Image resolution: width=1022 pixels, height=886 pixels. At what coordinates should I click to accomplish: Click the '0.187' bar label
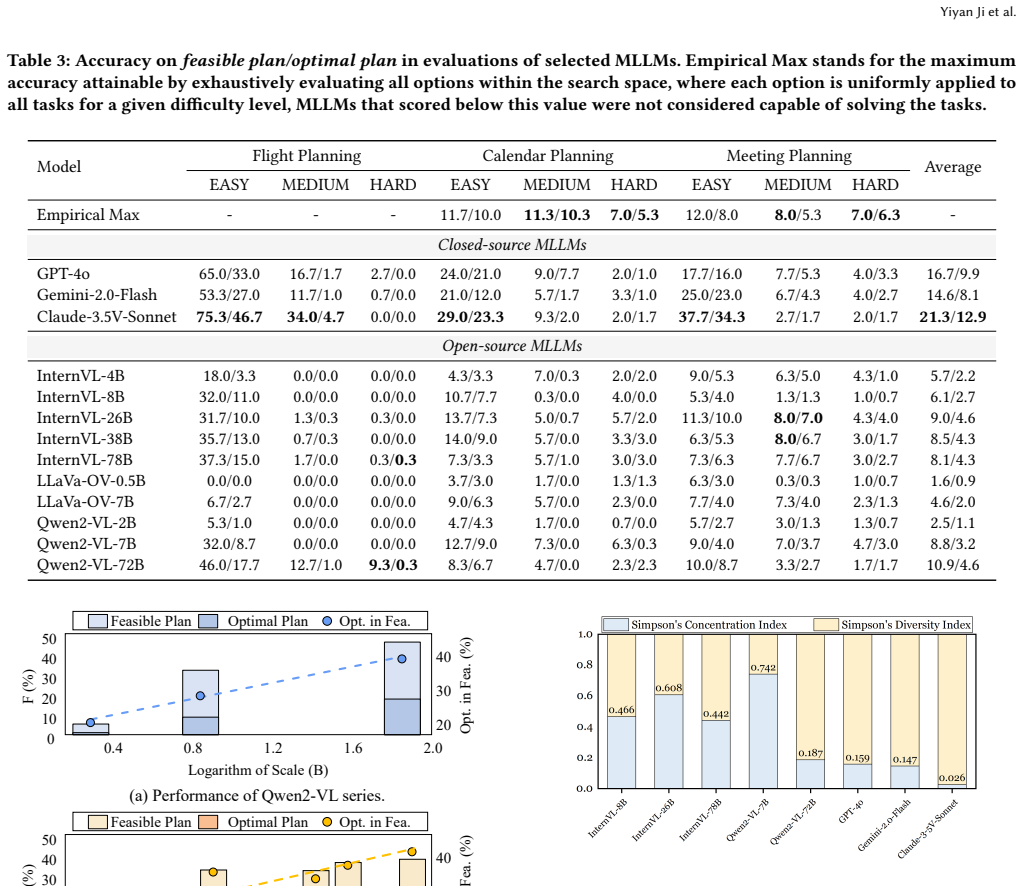[810, 753]
